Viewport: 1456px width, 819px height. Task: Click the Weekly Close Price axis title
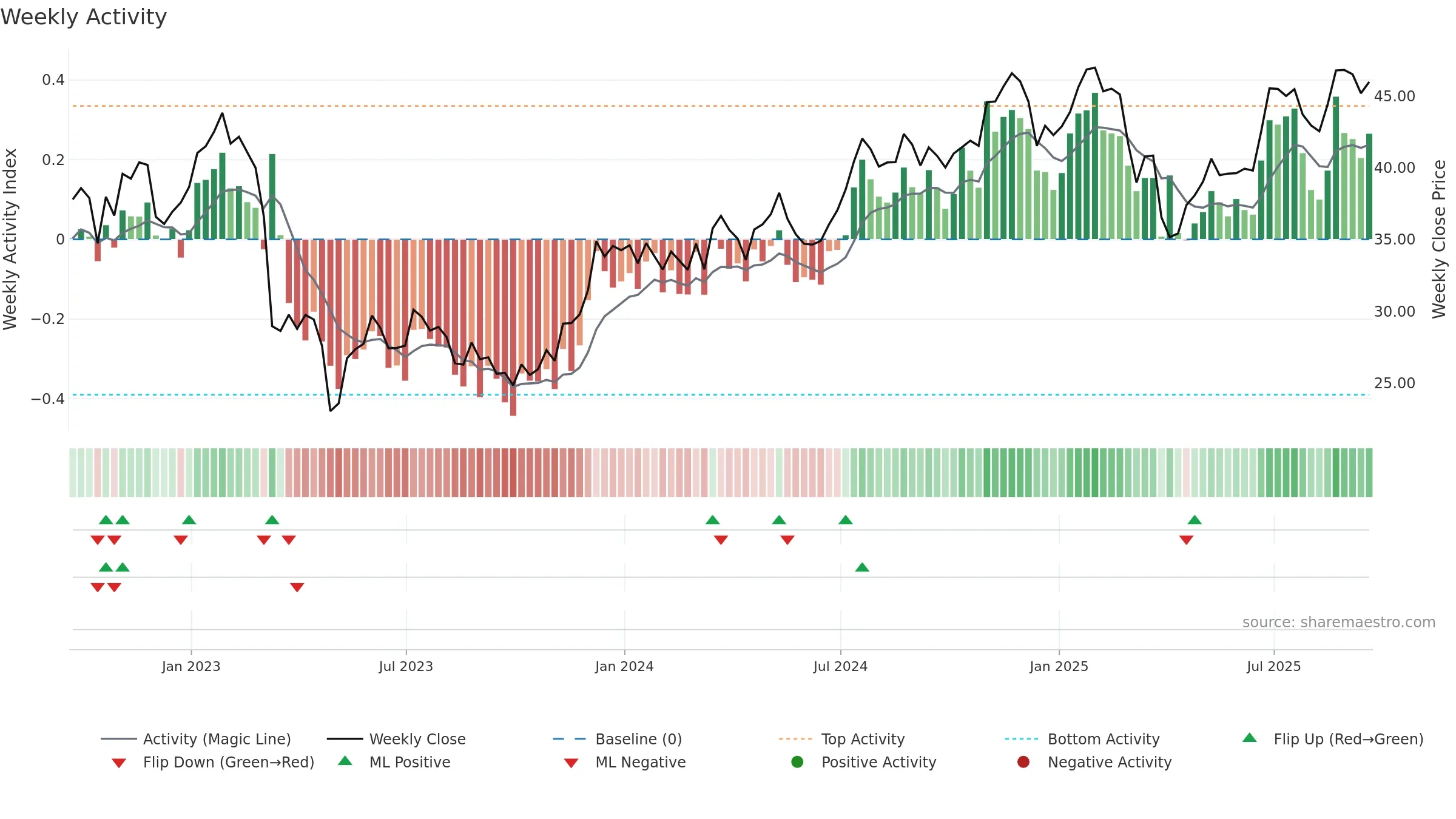click(x=1439, y=239)
